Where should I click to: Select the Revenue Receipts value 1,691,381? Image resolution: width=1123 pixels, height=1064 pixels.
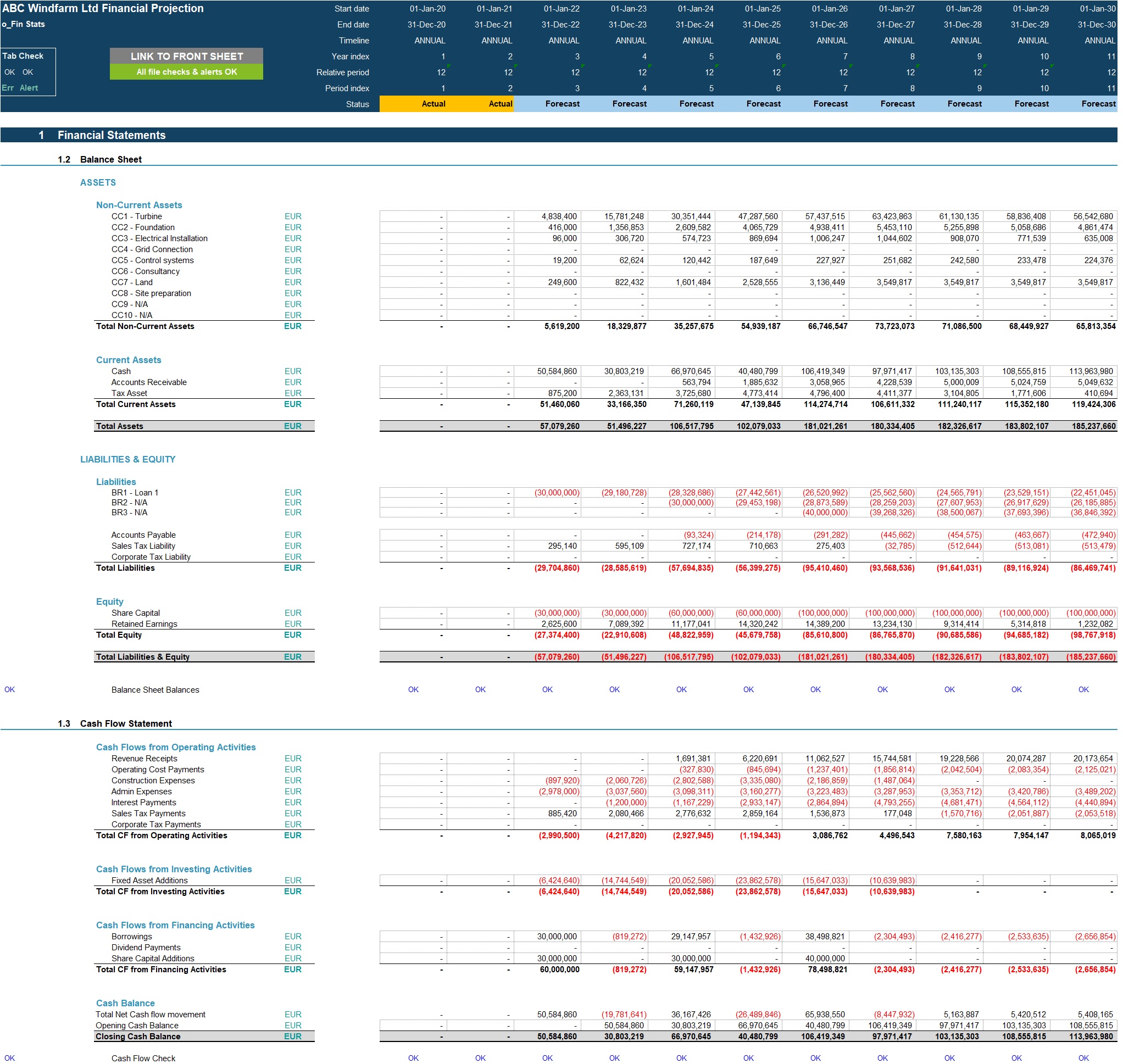pos(693,759)
